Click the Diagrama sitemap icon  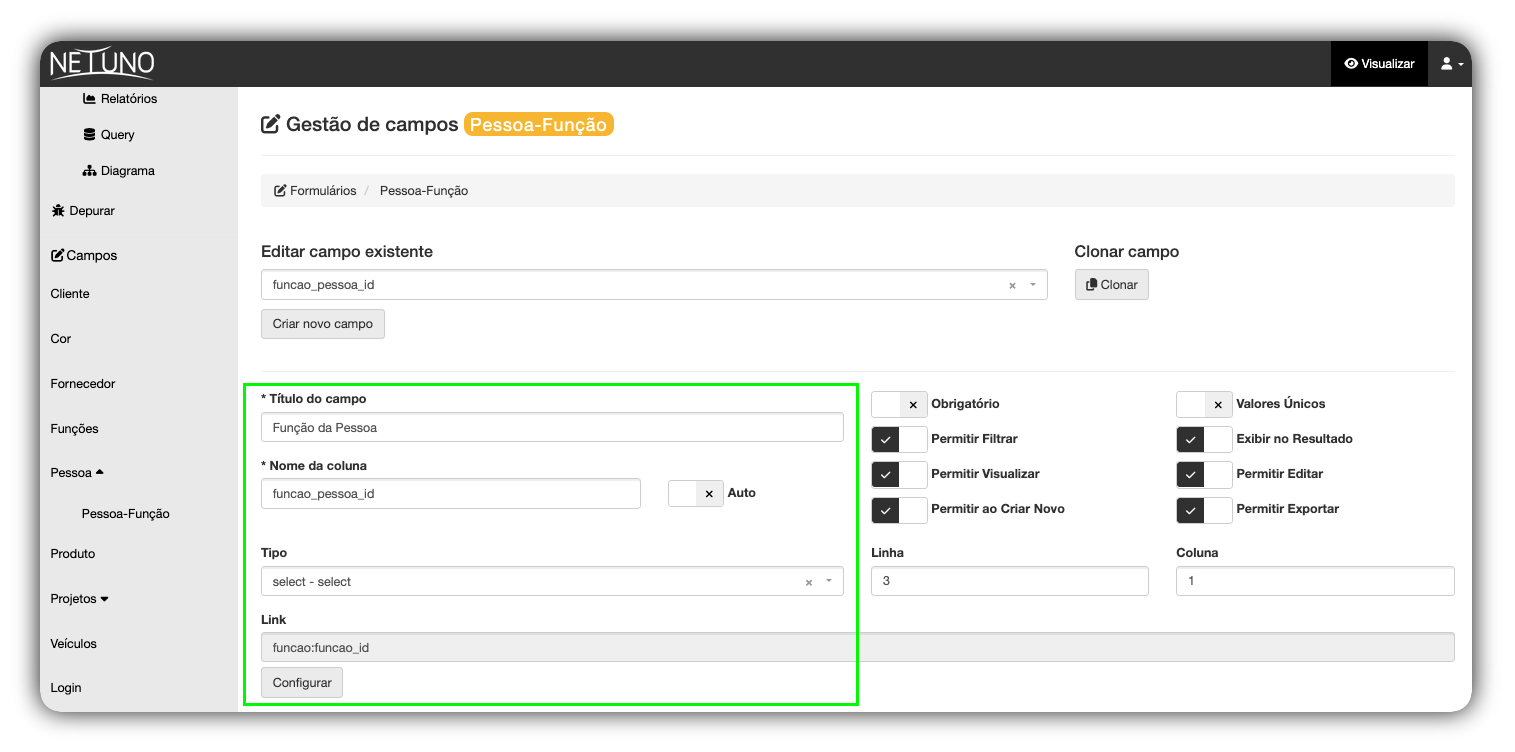coord(89,171)
